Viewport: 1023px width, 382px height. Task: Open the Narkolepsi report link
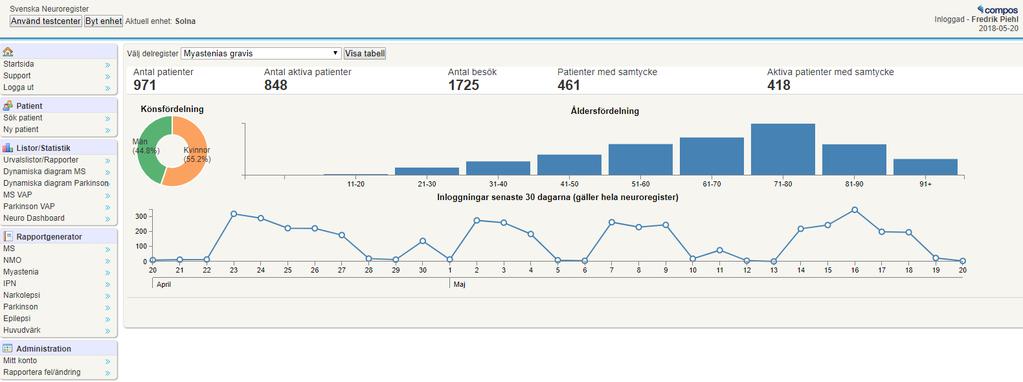21,295
